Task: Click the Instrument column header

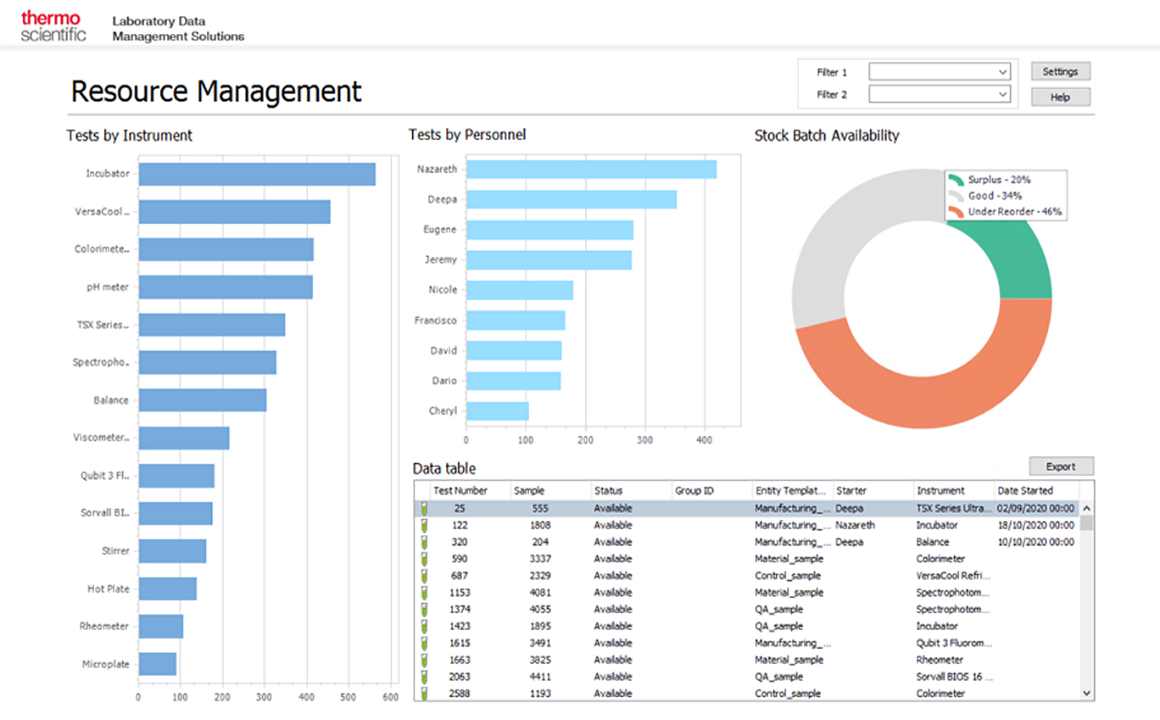Action: [x=941, y=491]
